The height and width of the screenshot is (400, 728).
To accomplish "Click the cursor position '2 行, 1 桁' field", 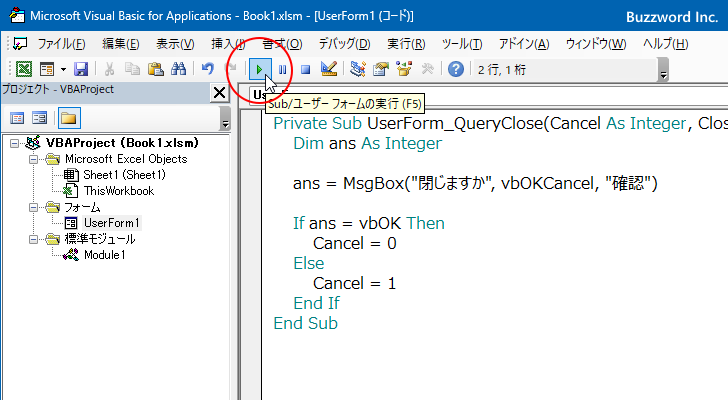I will click(565, 70).
